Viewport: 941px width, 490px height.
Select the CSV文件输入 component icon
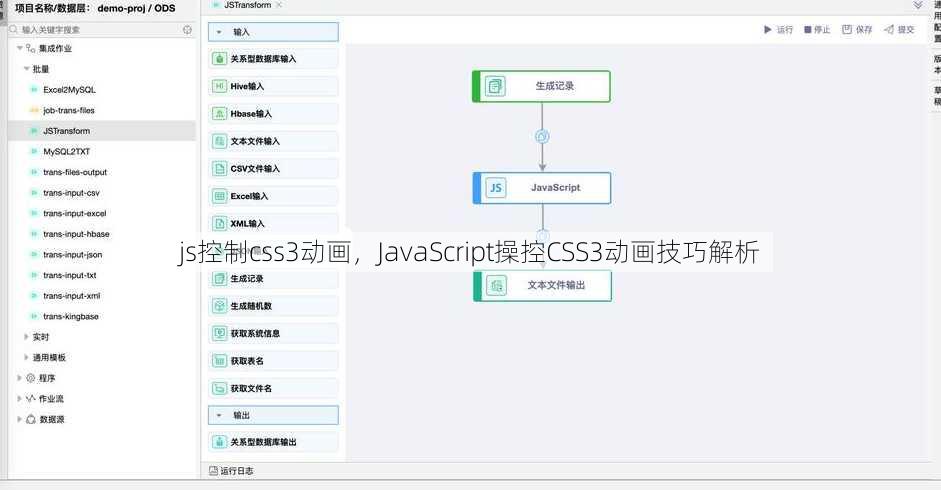coord(220,169)
